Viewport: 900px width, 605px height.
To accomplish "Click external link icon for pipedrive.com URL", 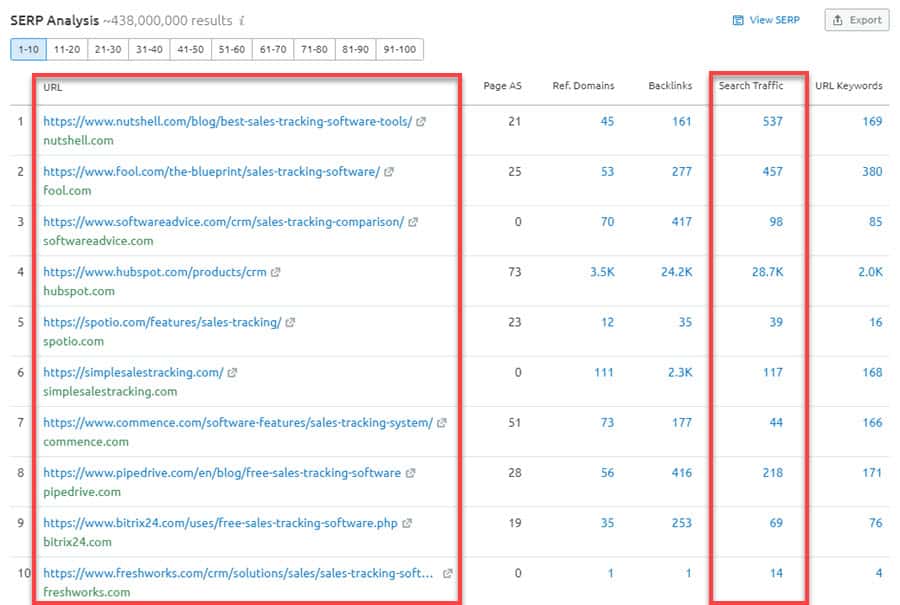I will coord(410,473).
